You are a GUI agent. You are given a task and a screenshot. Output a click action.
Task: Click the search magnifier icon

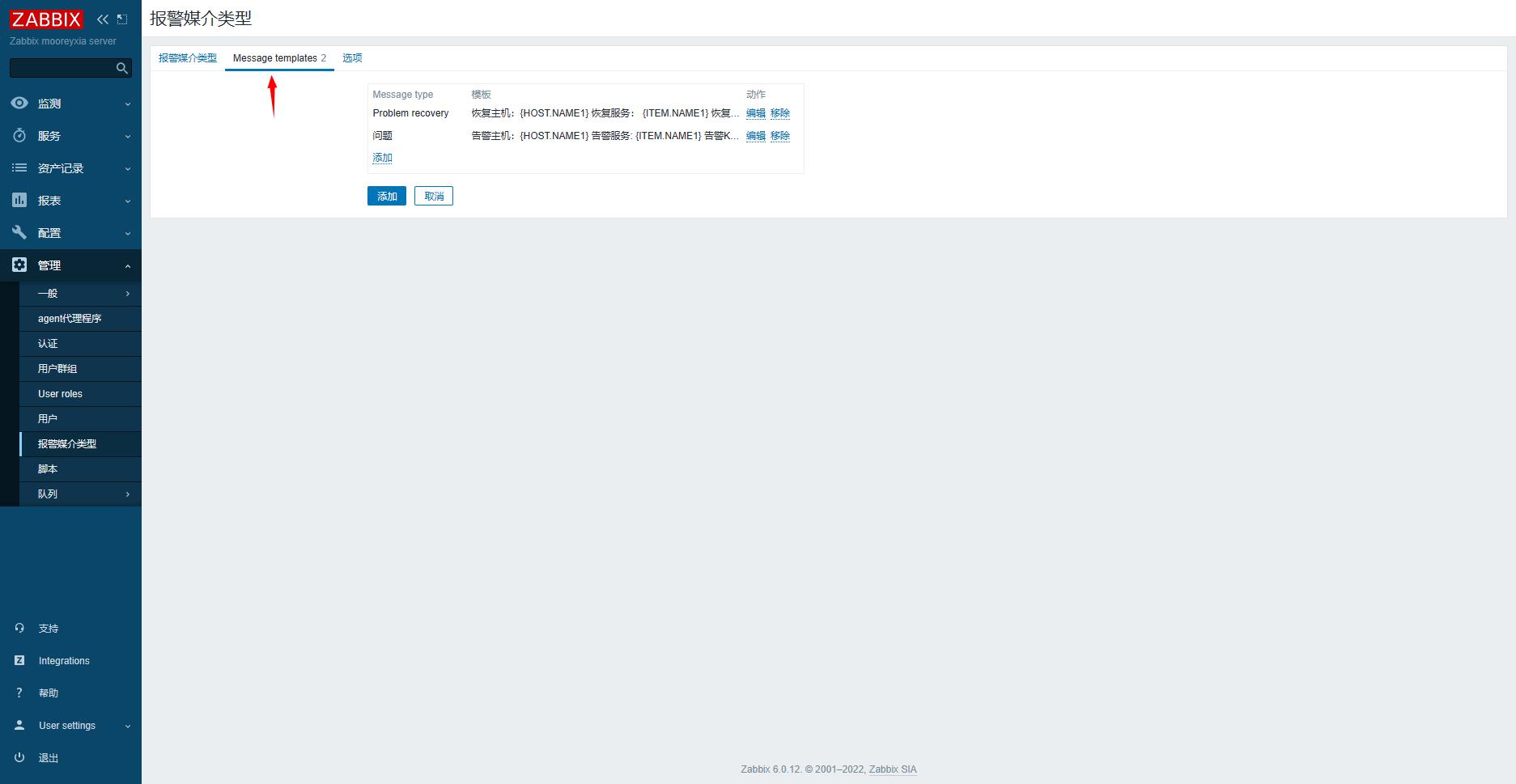click(122, 69)
